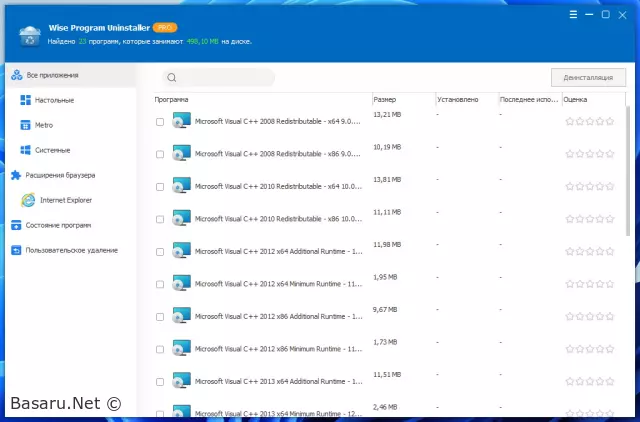The image size is (640, 422).
Task: Check Visual C++ 2008 x86 Redistributable checkbox
Action: (160, 154)
